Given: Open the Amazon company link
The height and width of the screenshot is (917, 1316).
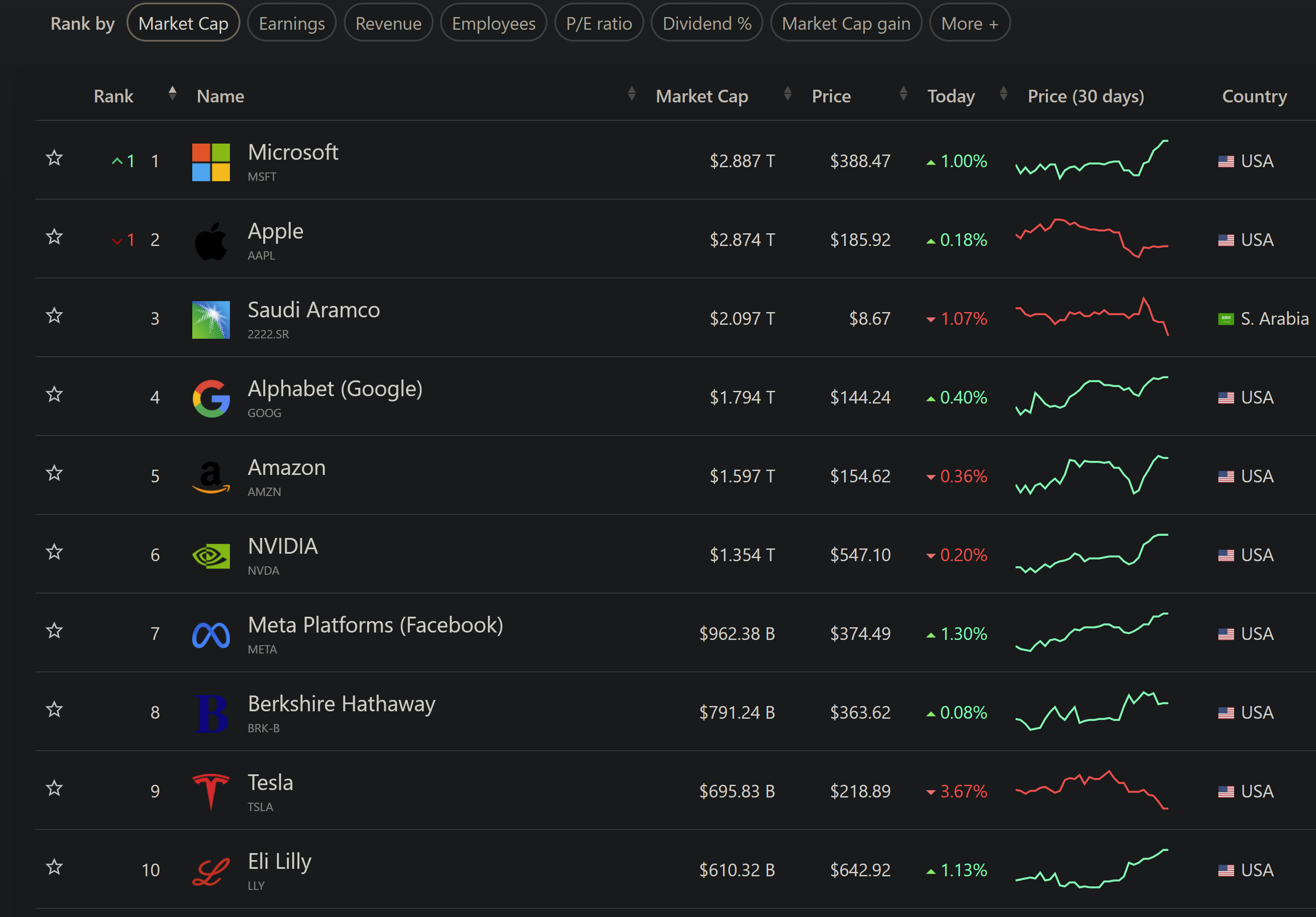Looking at the screenshot, I should pos(286,468).
